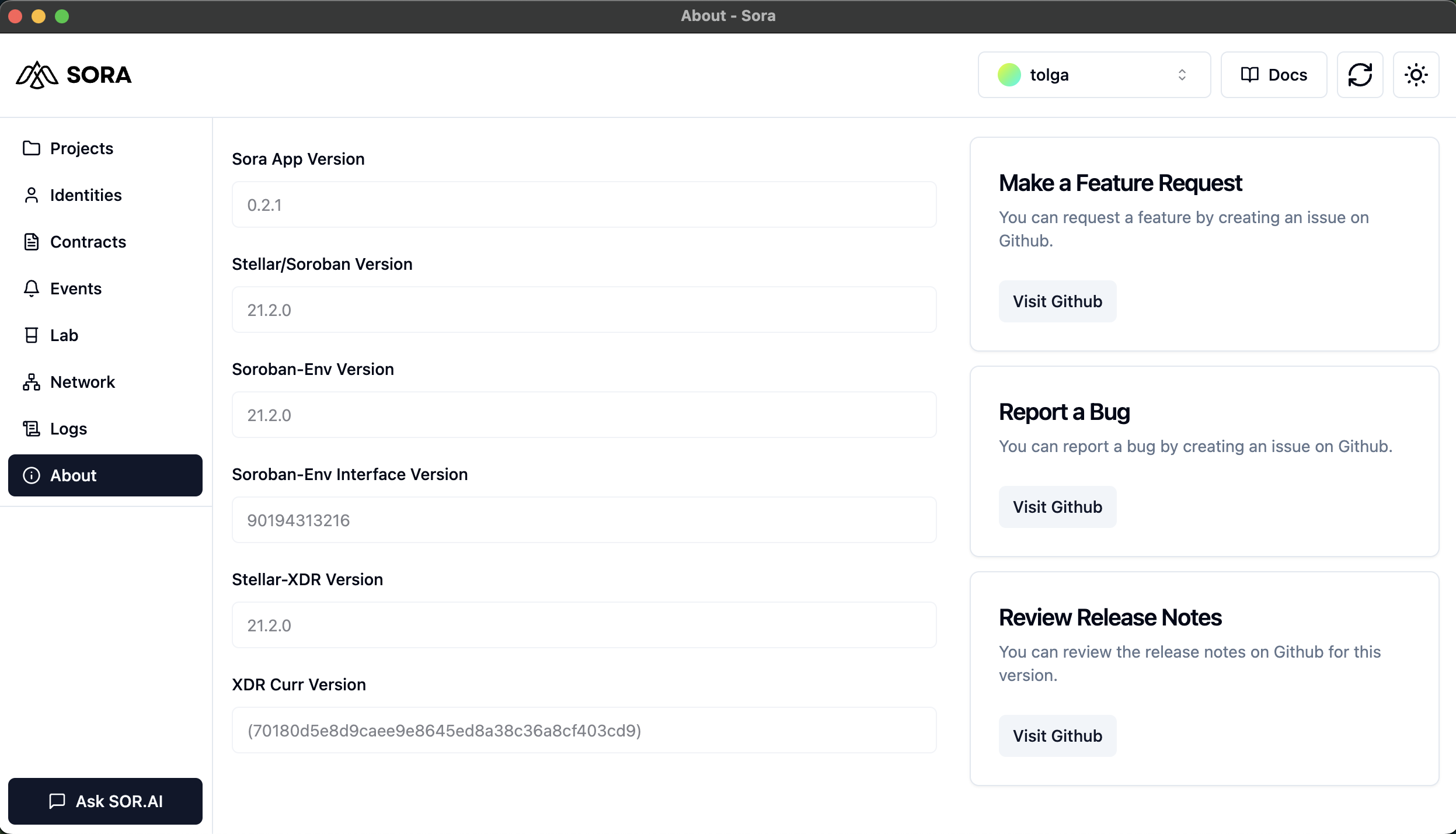
Task: Go to Identities in the sidebar
Action: click(x=105, y=195)
